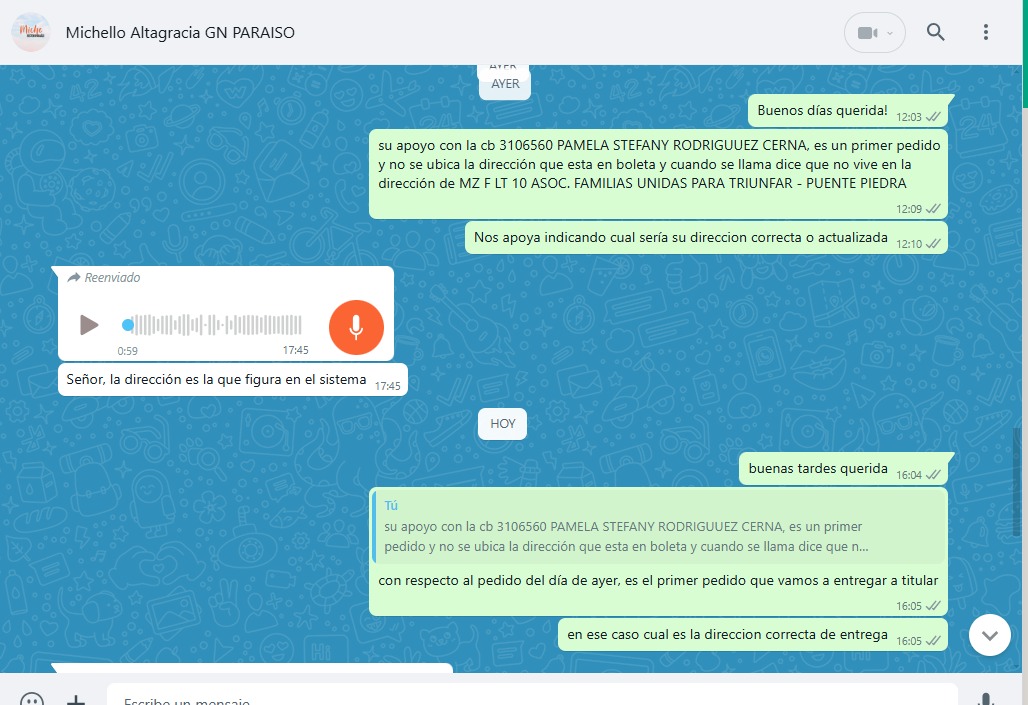Open the video call button
The height and width of the screenshot is (705, 1028).
click(x=867, y=33)
